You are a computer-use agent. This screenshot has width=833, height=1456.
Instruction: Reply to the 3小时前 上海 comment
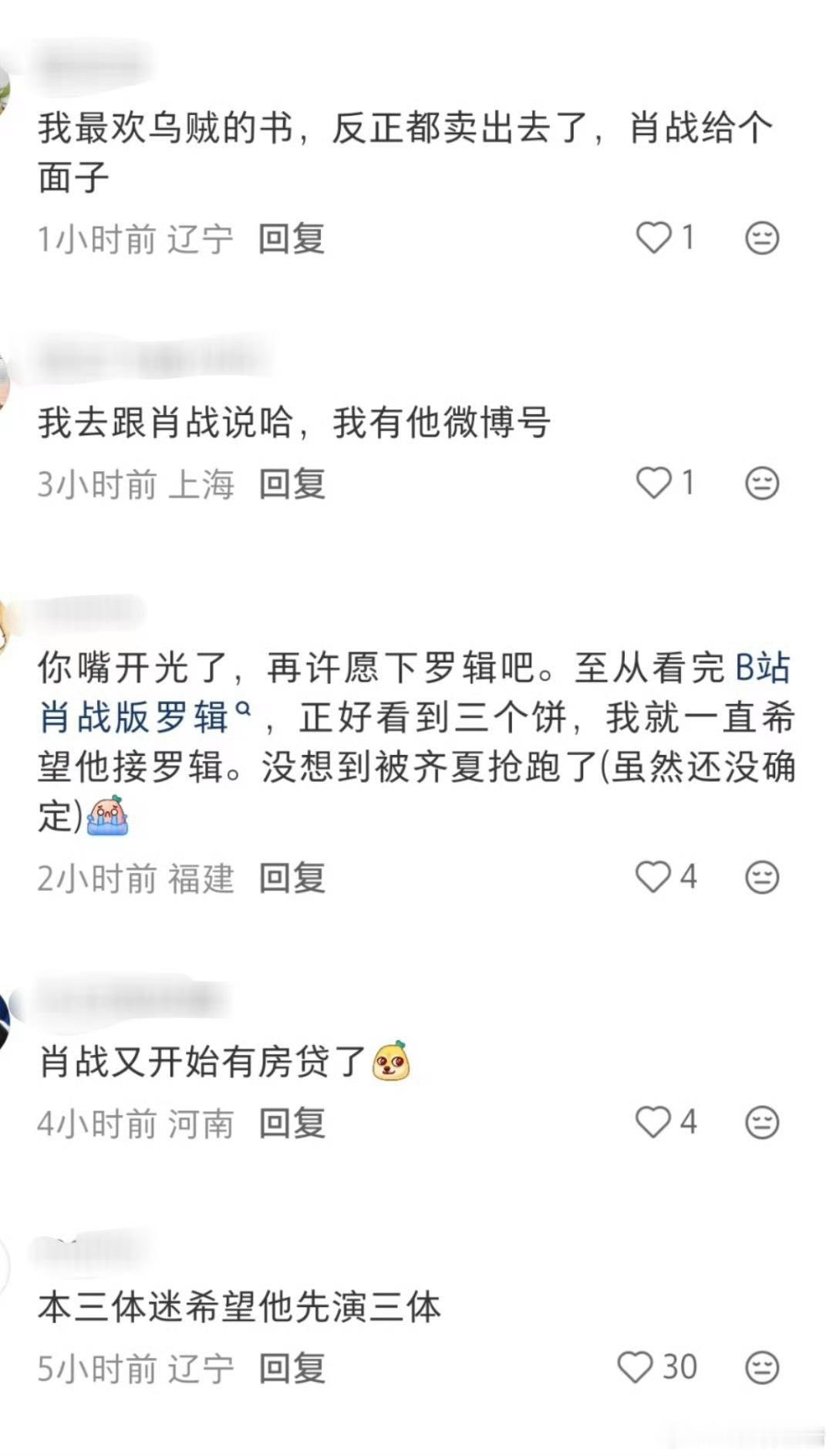[x=292, y=484]
